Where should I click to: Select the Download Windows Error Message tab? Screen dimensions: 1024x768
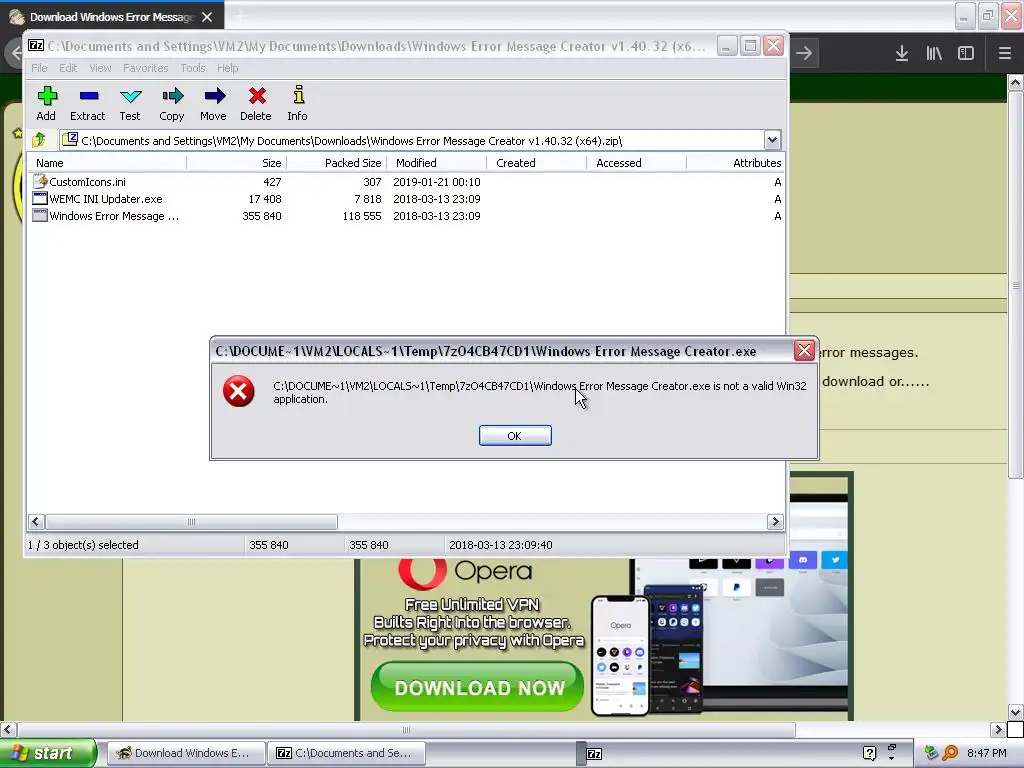coord(112,16)
